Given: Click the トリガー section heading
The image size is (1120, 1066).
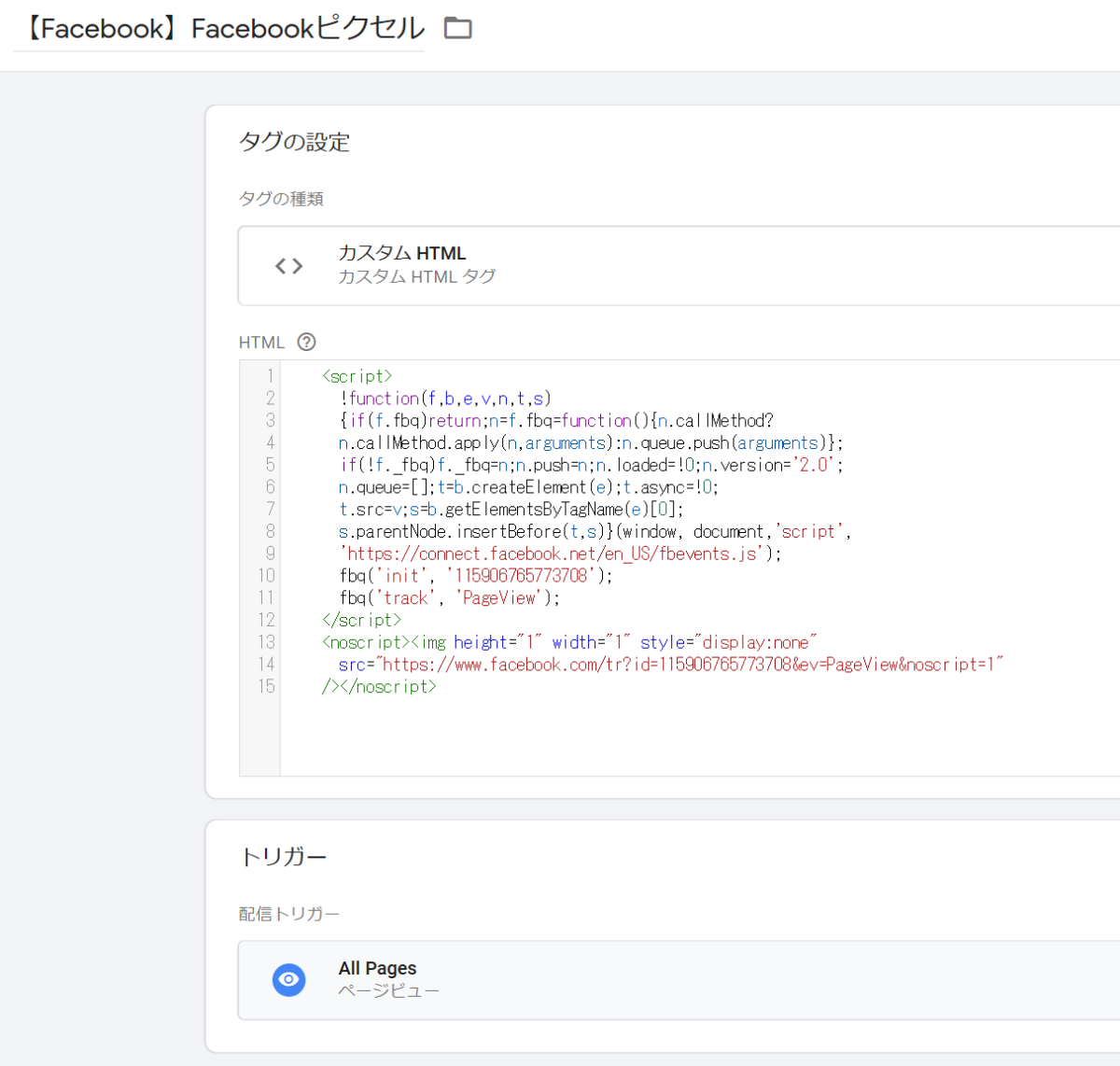Looking at the screenshot, I should (x=283, y=857).
